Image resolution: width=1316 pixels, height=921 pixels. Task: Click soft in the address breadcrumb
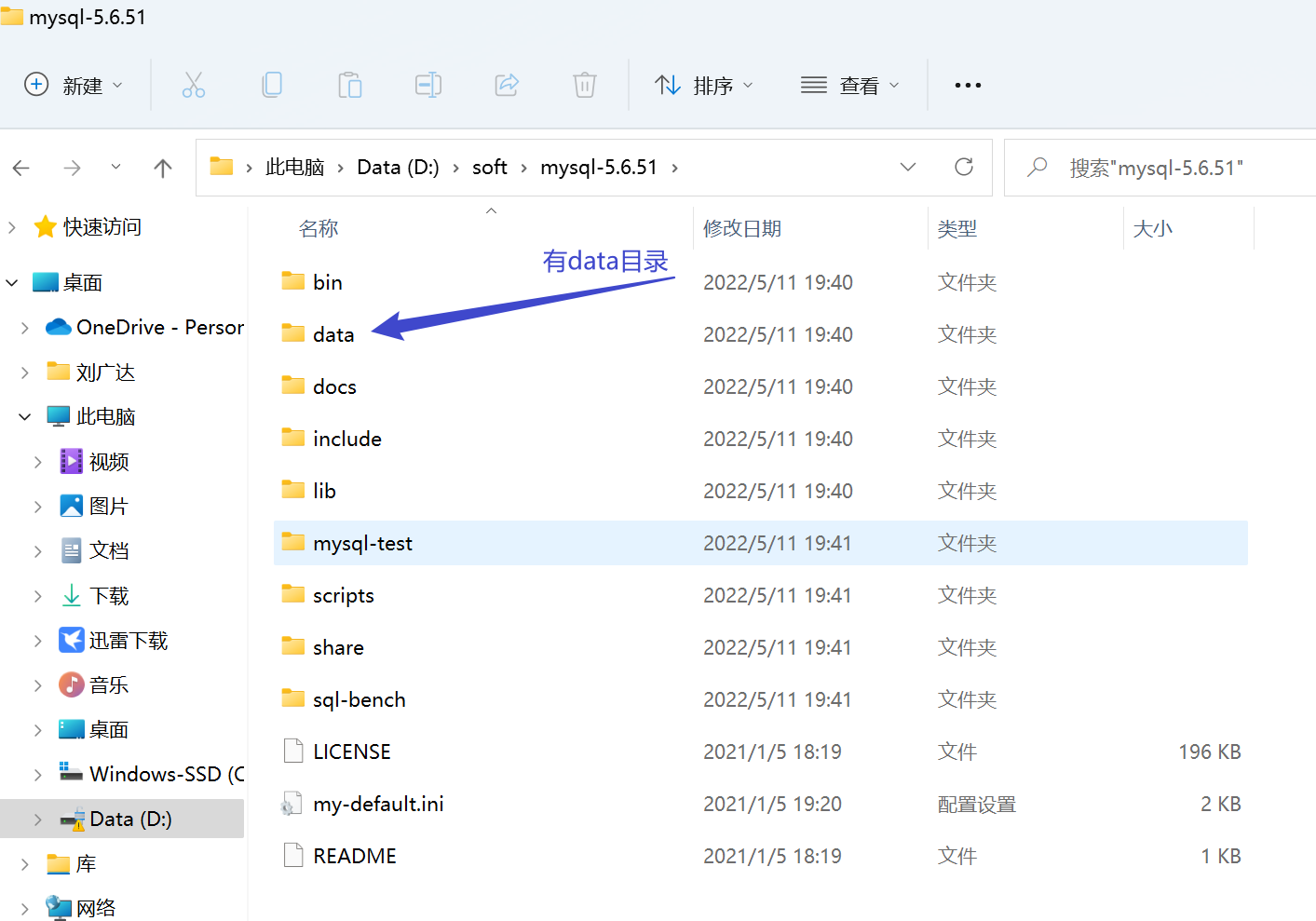(x=490, y=168)
